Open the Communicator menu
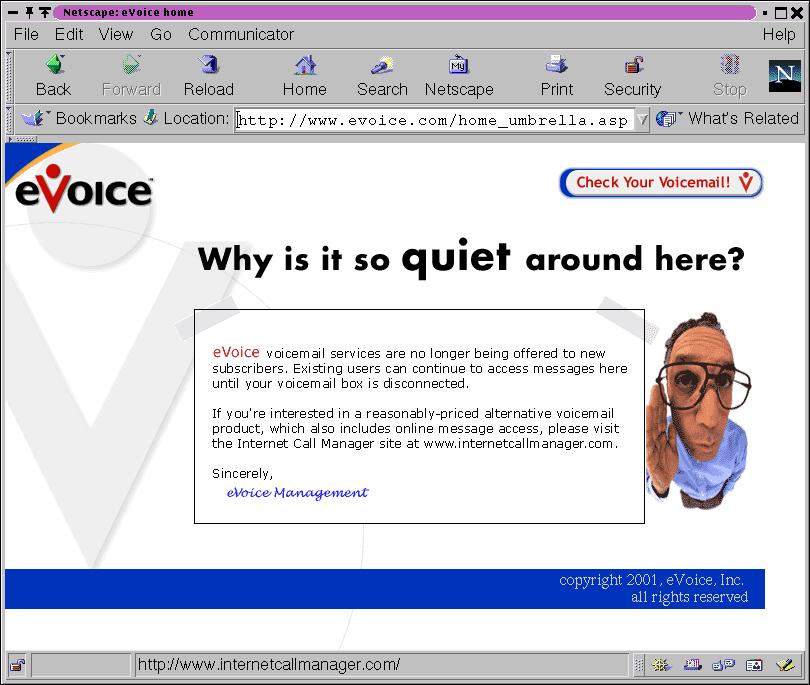 pos(241,34)
